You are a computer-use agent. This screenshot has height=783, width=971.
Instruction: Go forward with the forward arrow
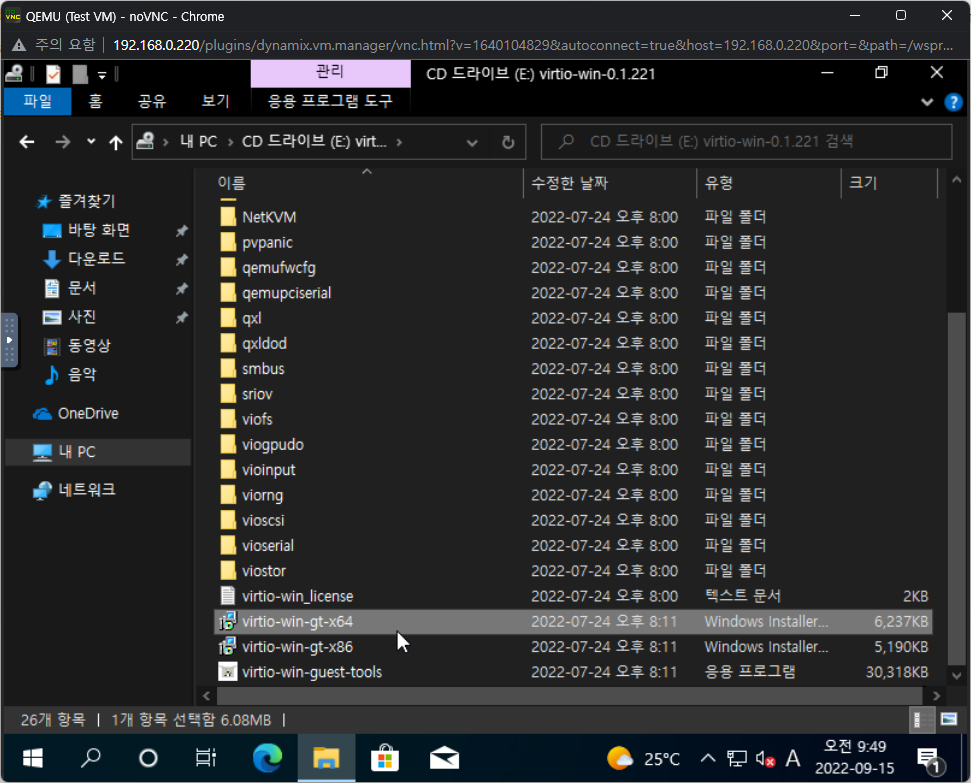tap(63, 142)
